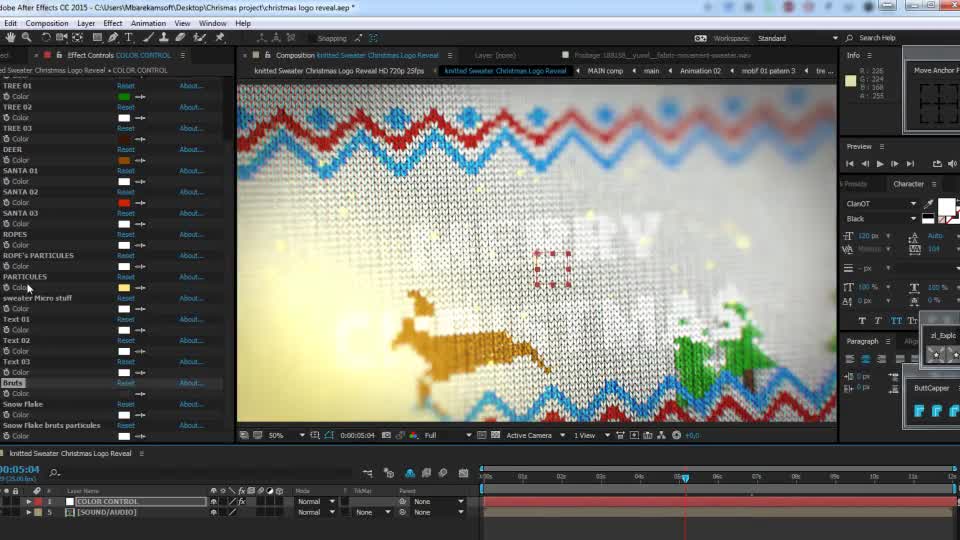Select the Puppet Pin tool
Viewport: 960px width, 540px height.
pyautogui.click(x=220, y=37)
